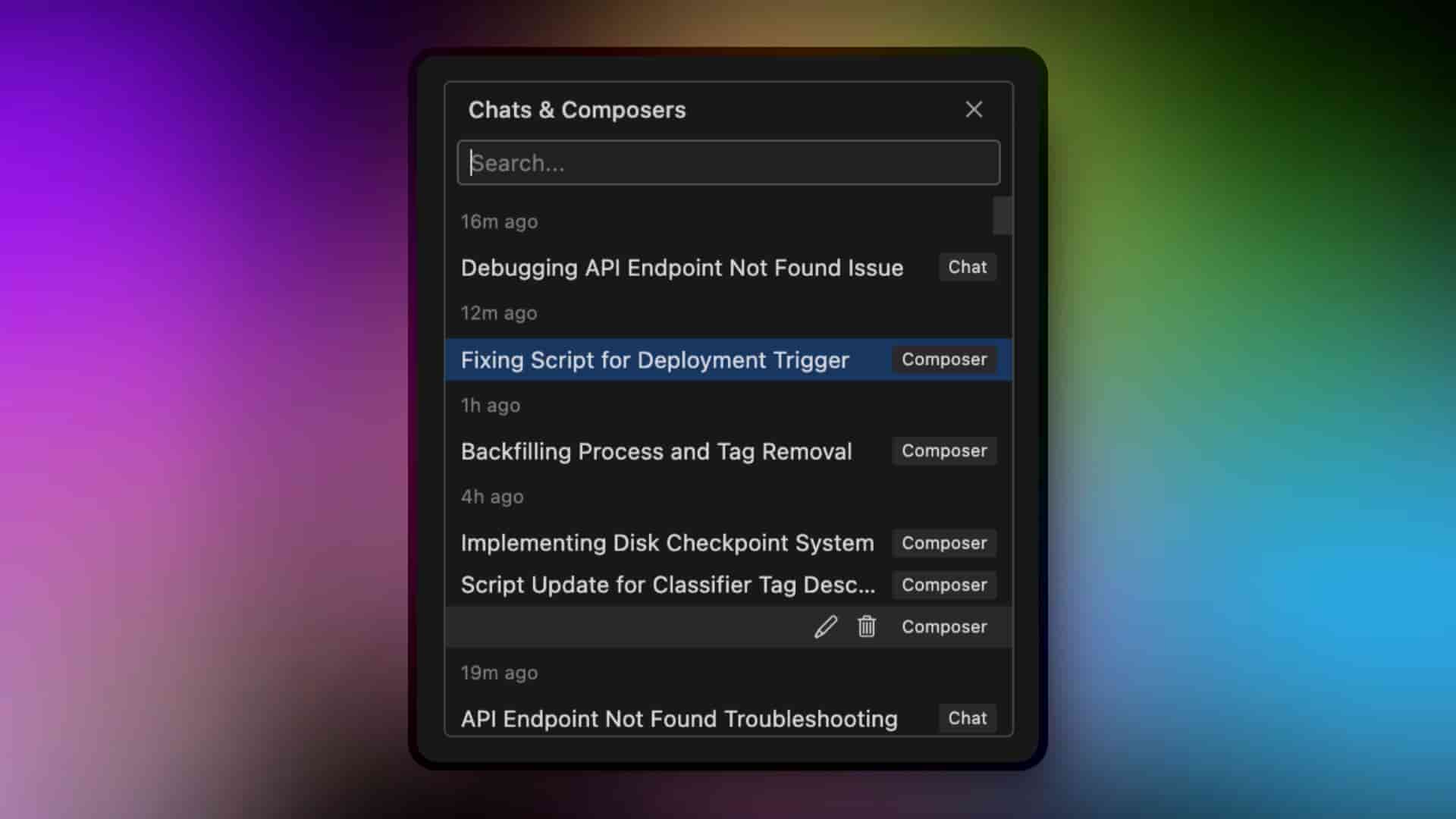Click '16m ago' timestamp section header

point(500,221)
